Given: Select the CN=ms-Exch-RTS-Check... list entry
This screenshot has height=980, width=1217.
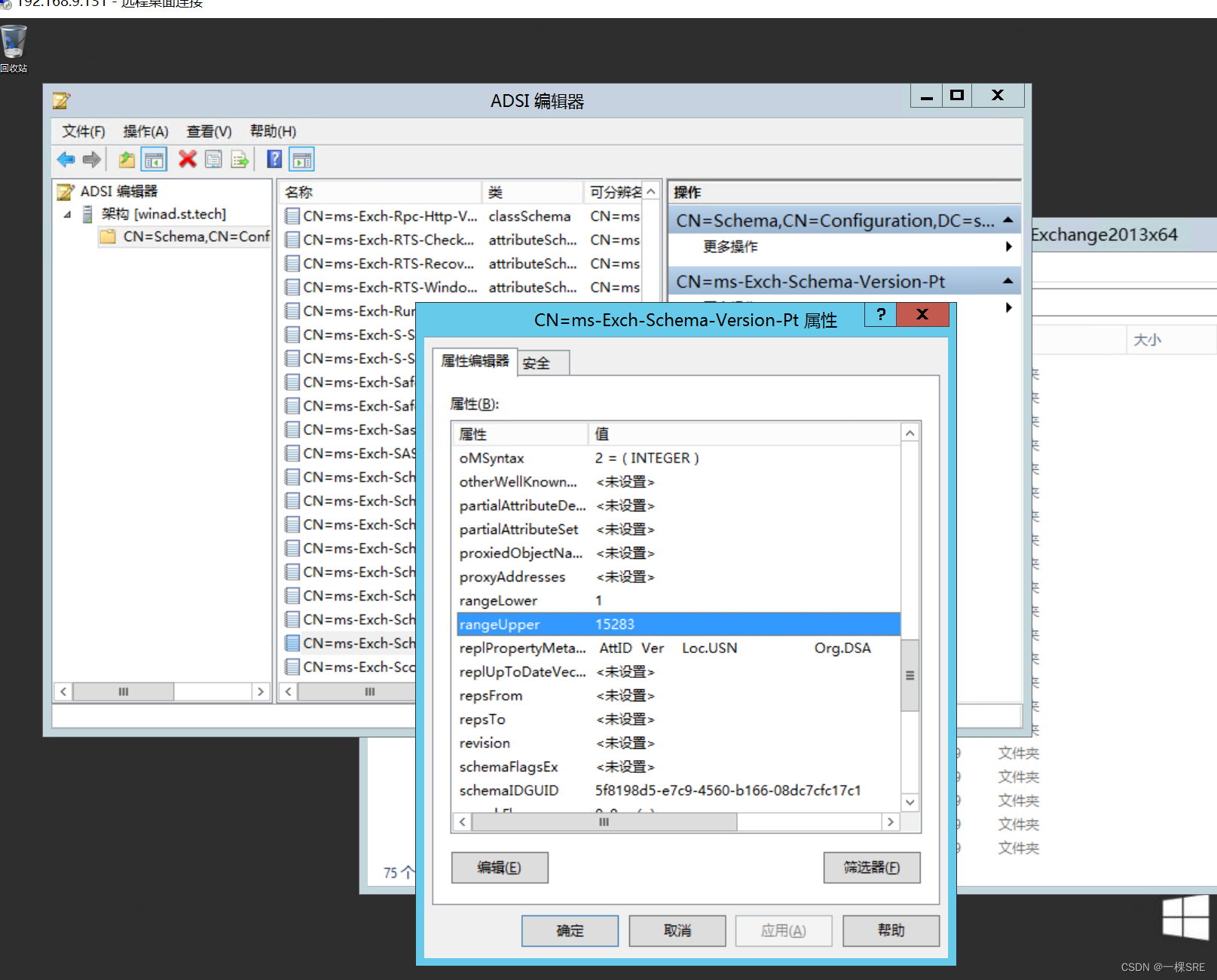Looking at the screenshot, I should [388, 240].
